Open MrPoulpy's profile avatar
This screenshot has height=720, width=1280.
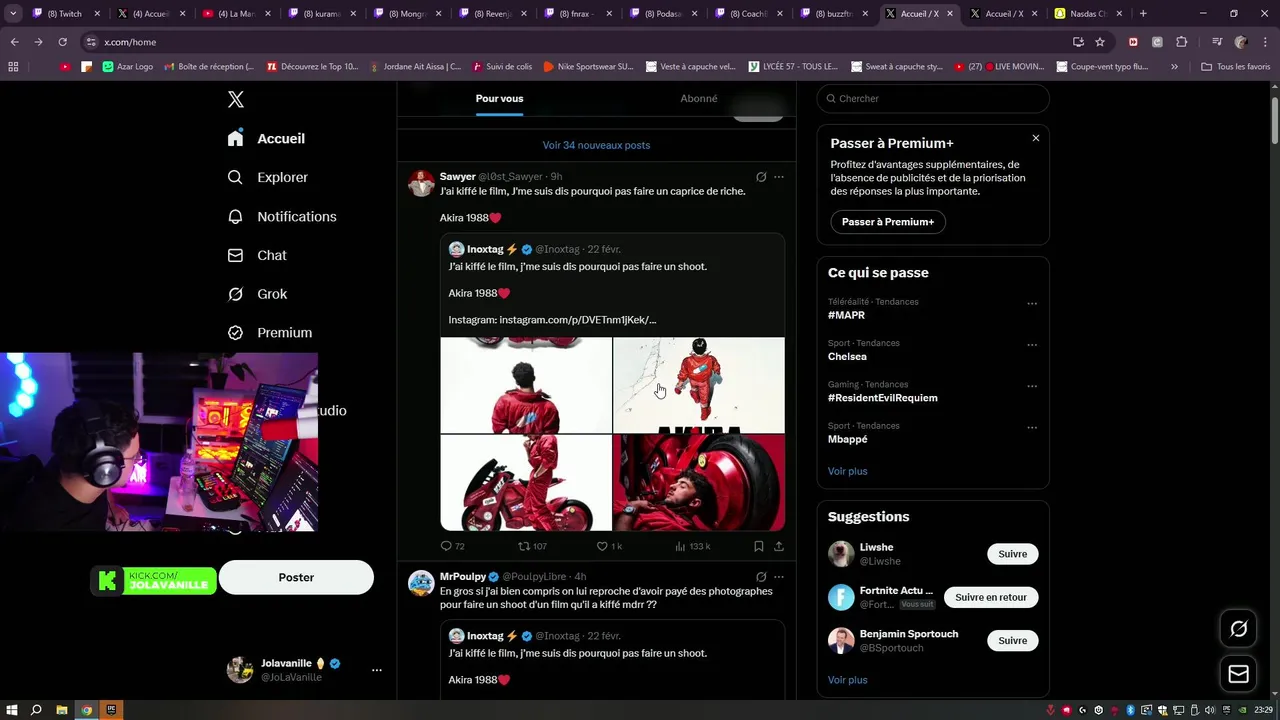pos(421,583)
